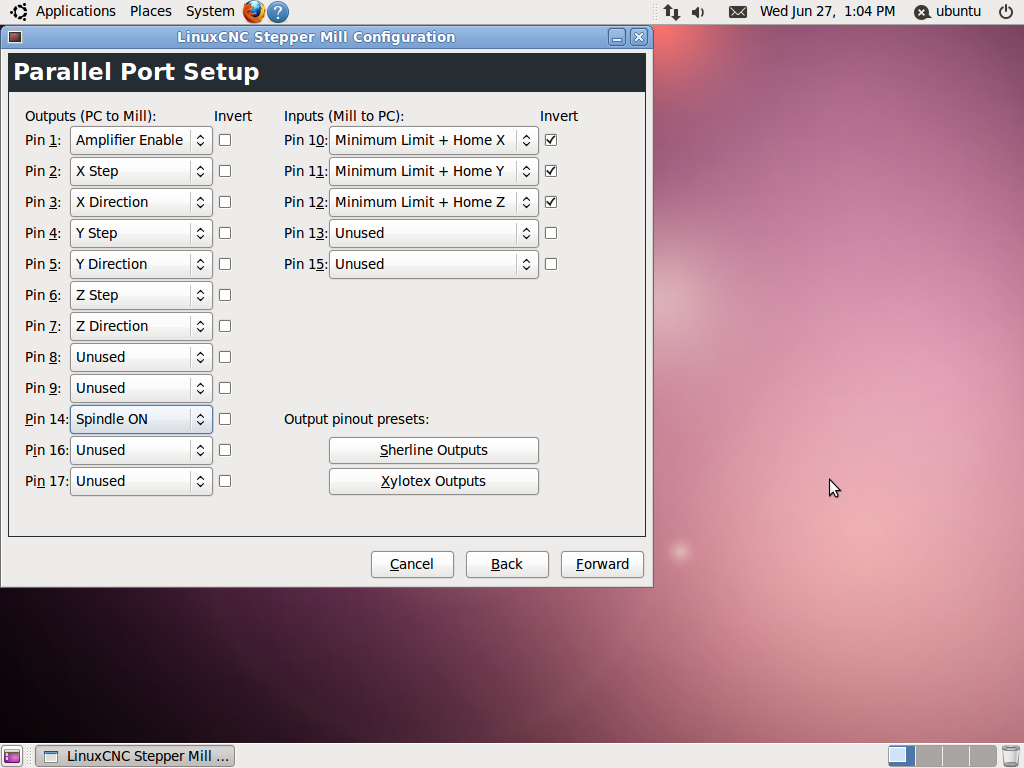1024x768 pixels.
Task: Toggle Invert for Pin 2 X Step
Action: (225, 171)
